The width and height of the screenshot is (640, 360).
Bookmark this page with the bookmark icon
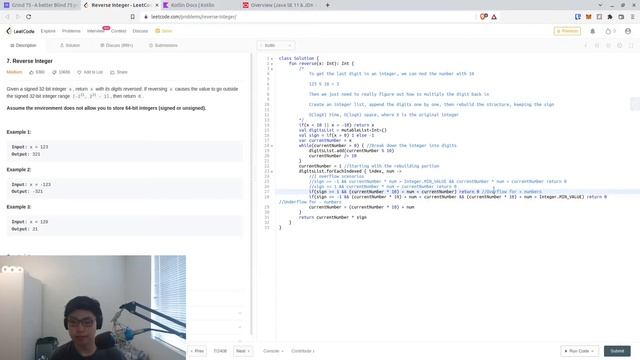click(x=133, y=17)
